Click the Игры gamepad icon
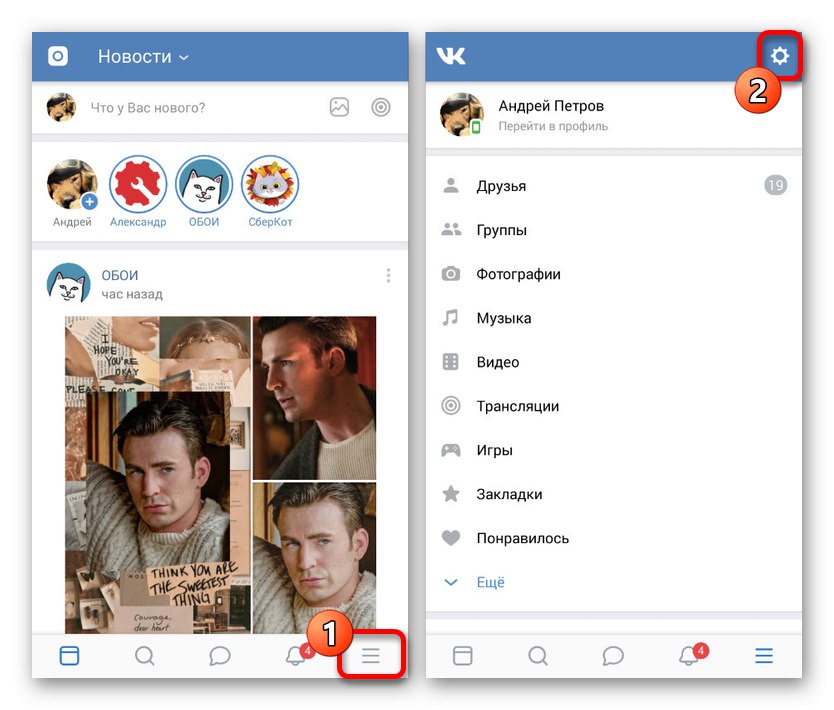 (451, 450)
